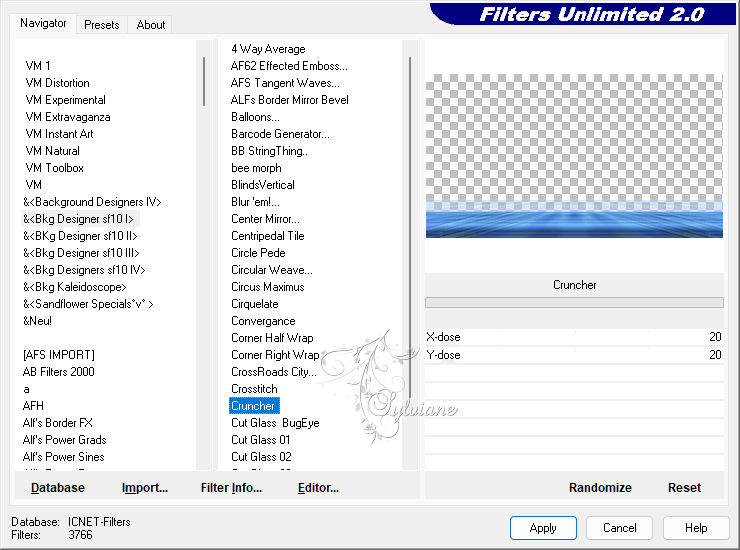Select &<Bkg Designer sf10 III> category

(x=81, y=253)
